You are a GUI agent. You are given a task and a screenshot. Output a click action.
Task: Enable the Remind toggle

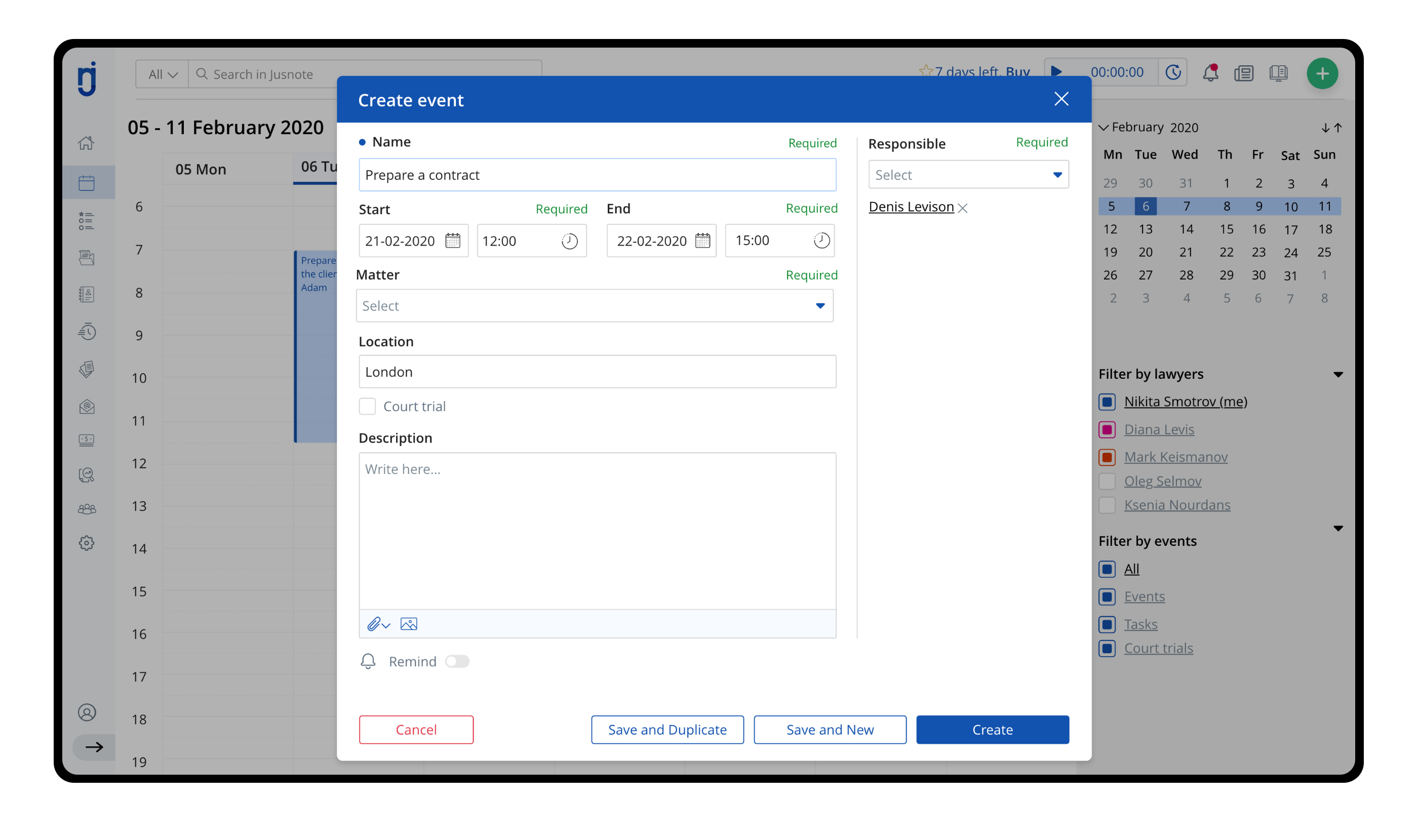click(457, 661)
